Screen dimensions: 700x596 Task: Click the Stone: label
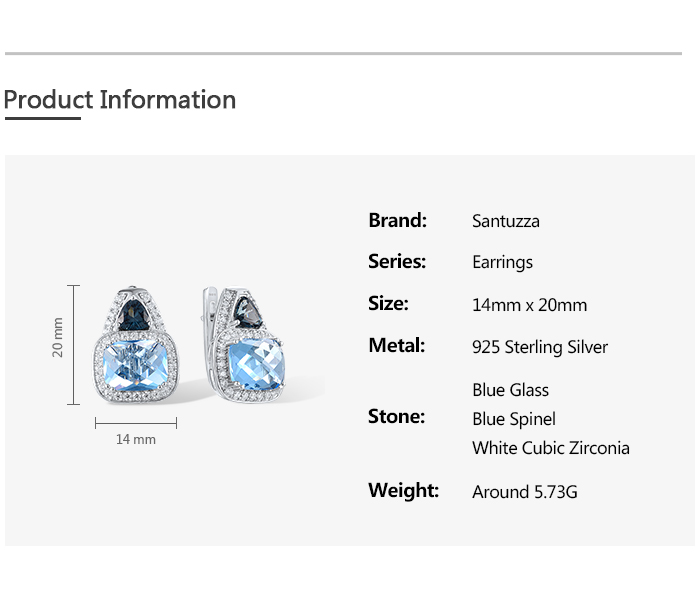396,416
